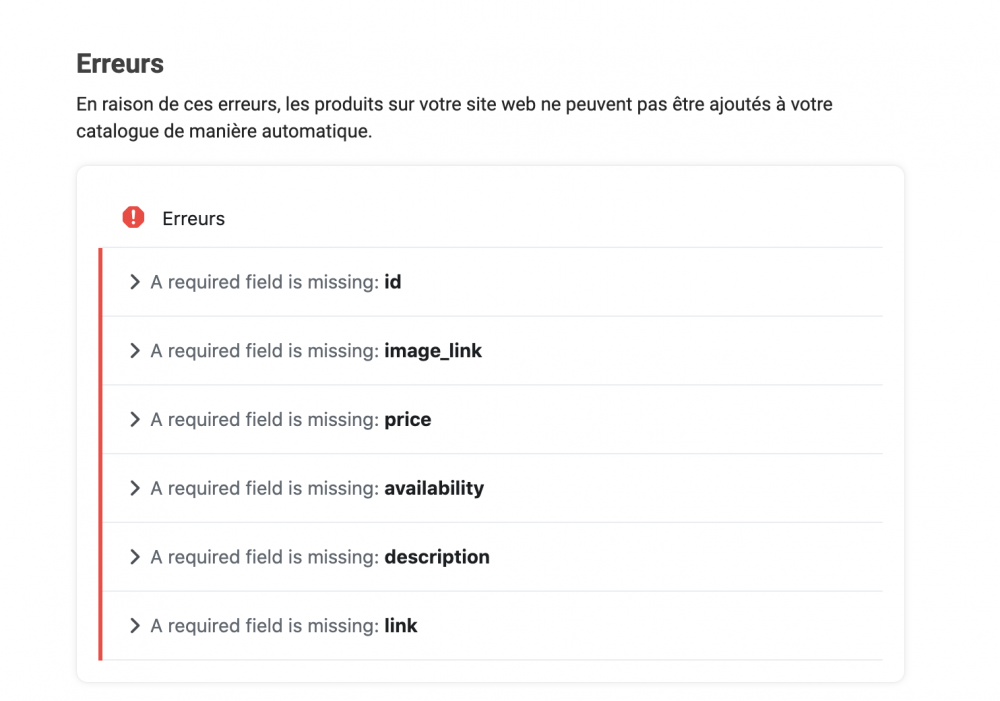Viewport: 1000px width, 701px height.
Task: Open the availability error chevron arrow
Action: [x=134, y=488]
